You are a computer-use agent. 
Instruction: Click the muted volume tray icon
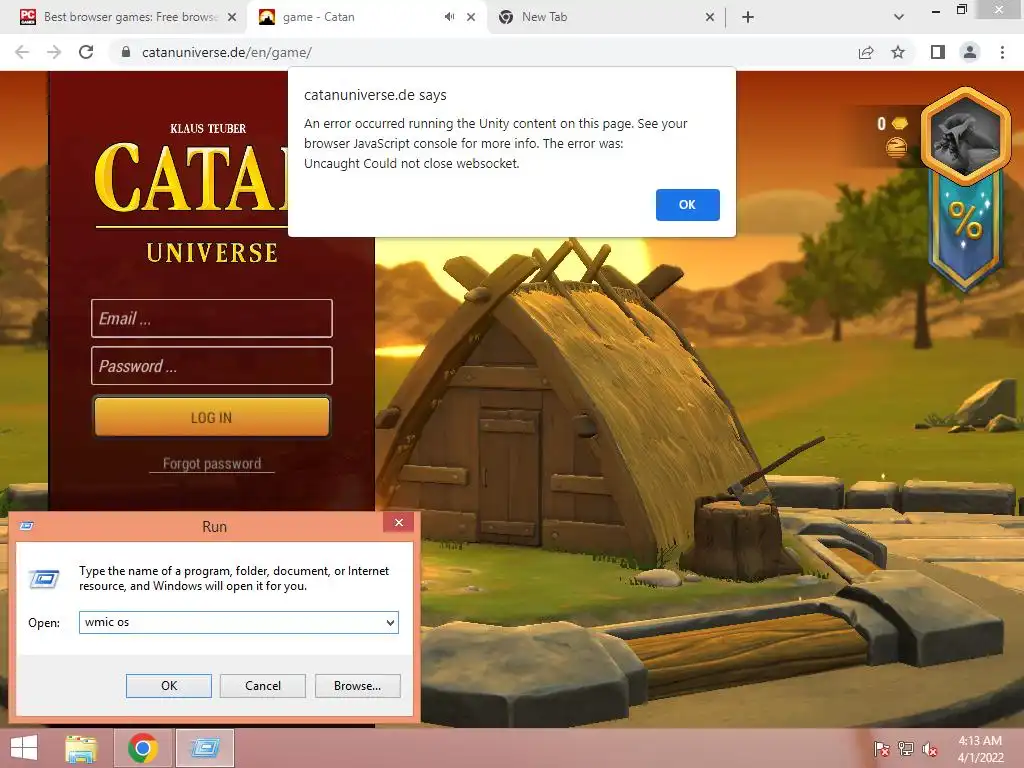[x=930, y=749]
